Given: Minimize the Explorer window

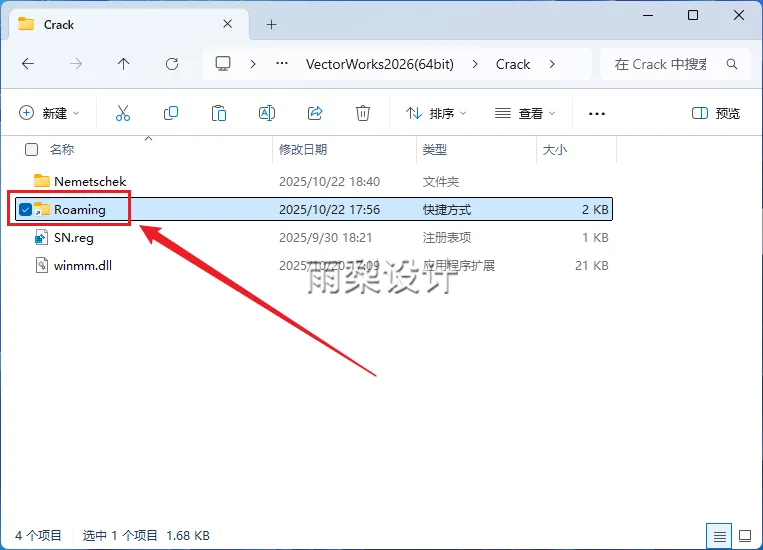Looking at the screenshot, I should [648, 16].
